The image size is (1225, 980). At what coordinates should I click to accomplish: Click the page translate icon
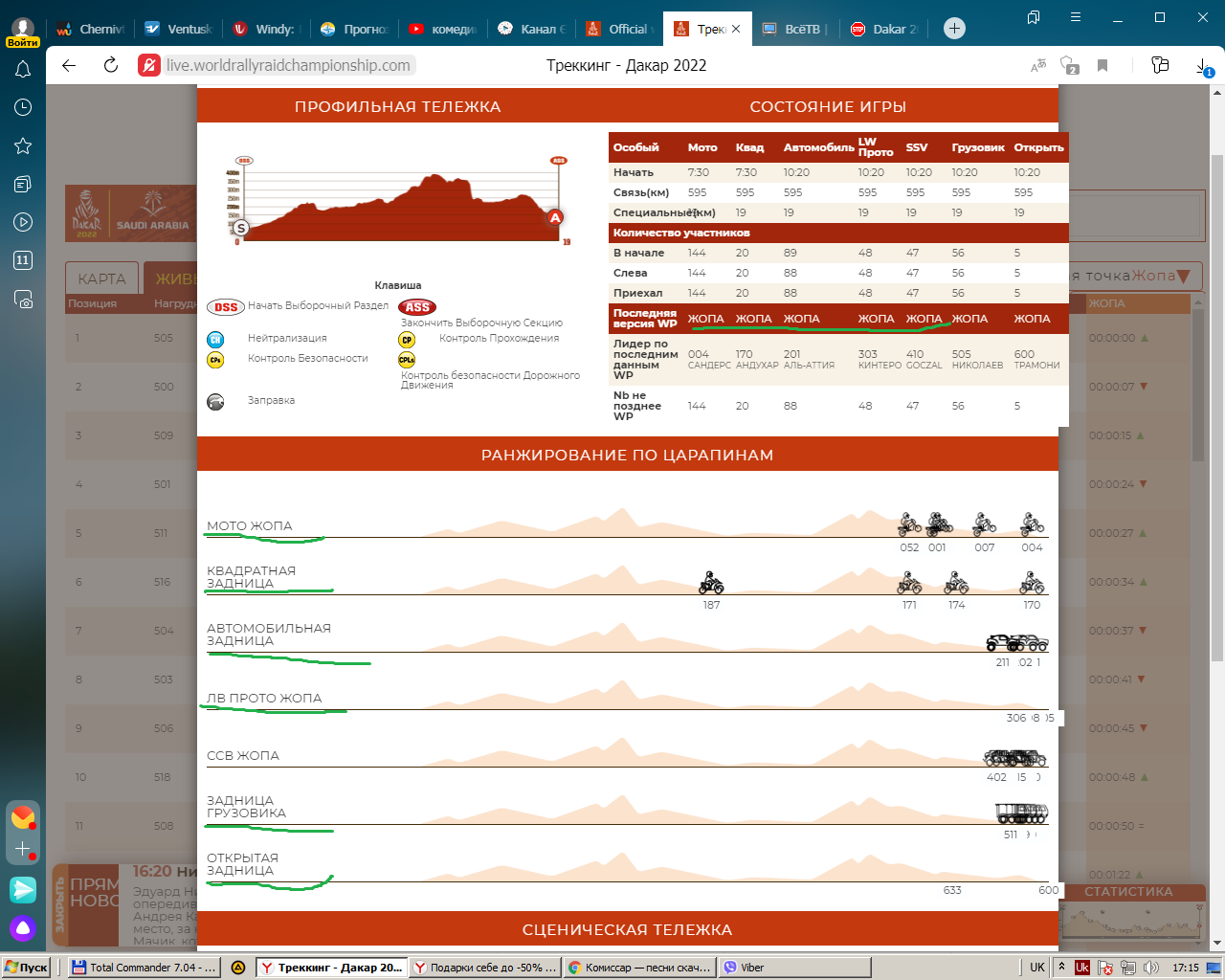coord(1038,65)
